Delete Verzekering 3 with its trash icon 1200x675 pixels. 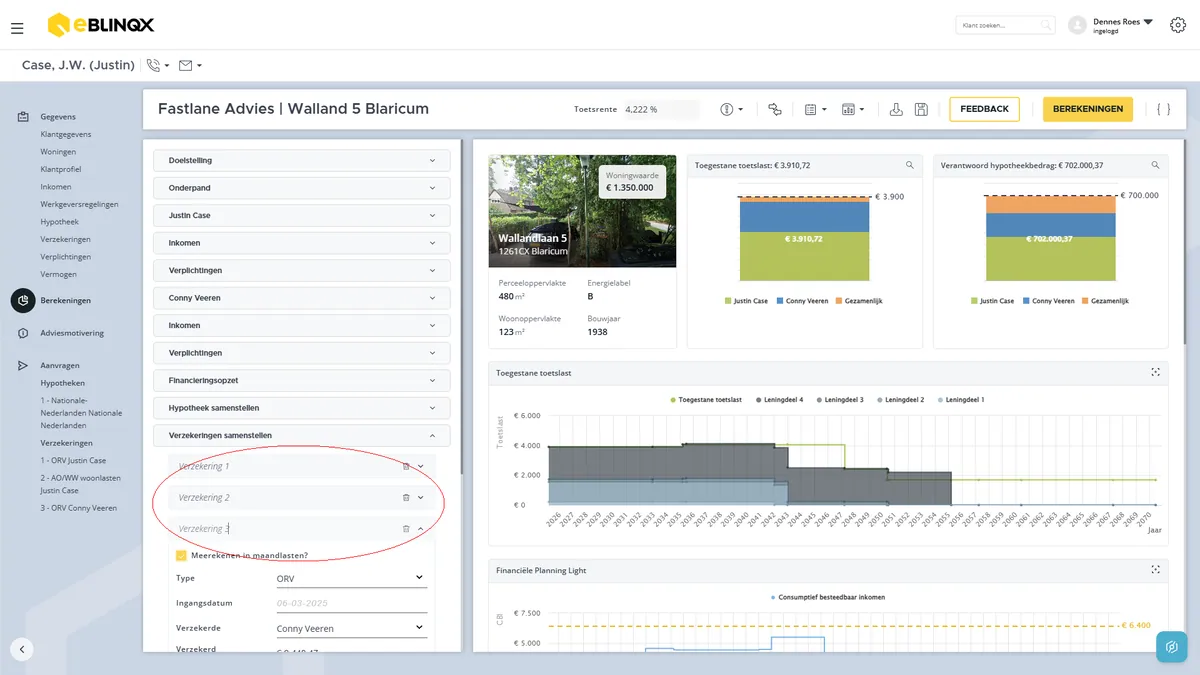406,528
